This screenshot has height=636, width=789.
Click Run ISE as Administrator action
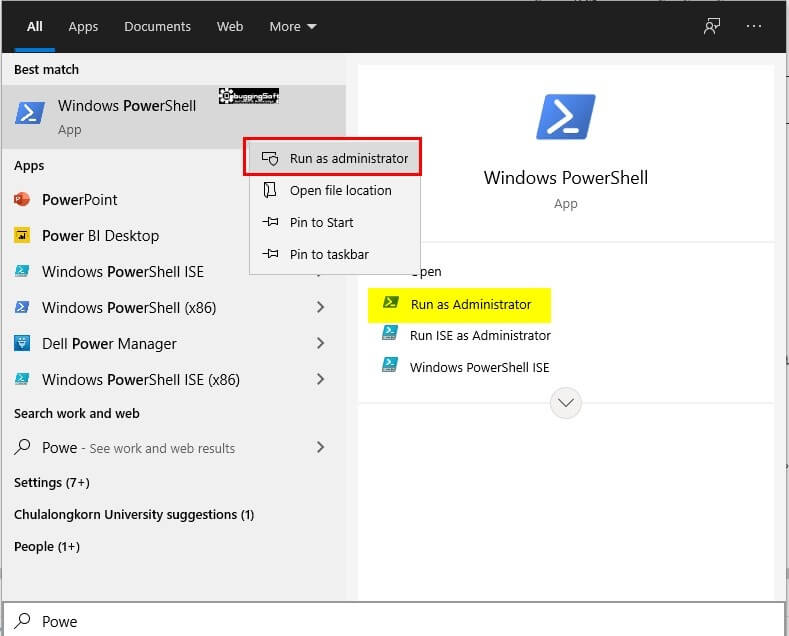pos(480,336)
